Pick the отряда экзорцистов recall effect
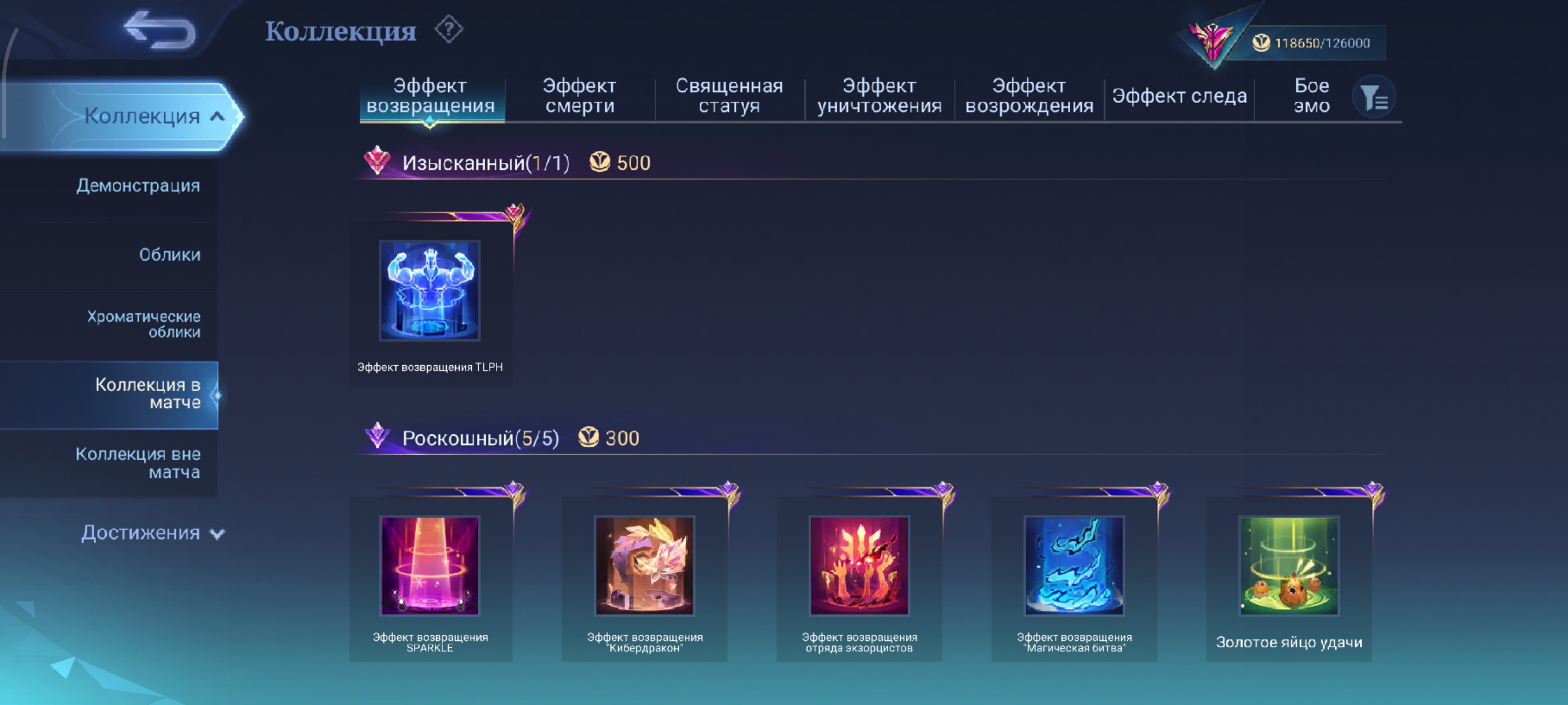Image resolution: width=1568 pixels, height=705 pixels. [860, 566]
